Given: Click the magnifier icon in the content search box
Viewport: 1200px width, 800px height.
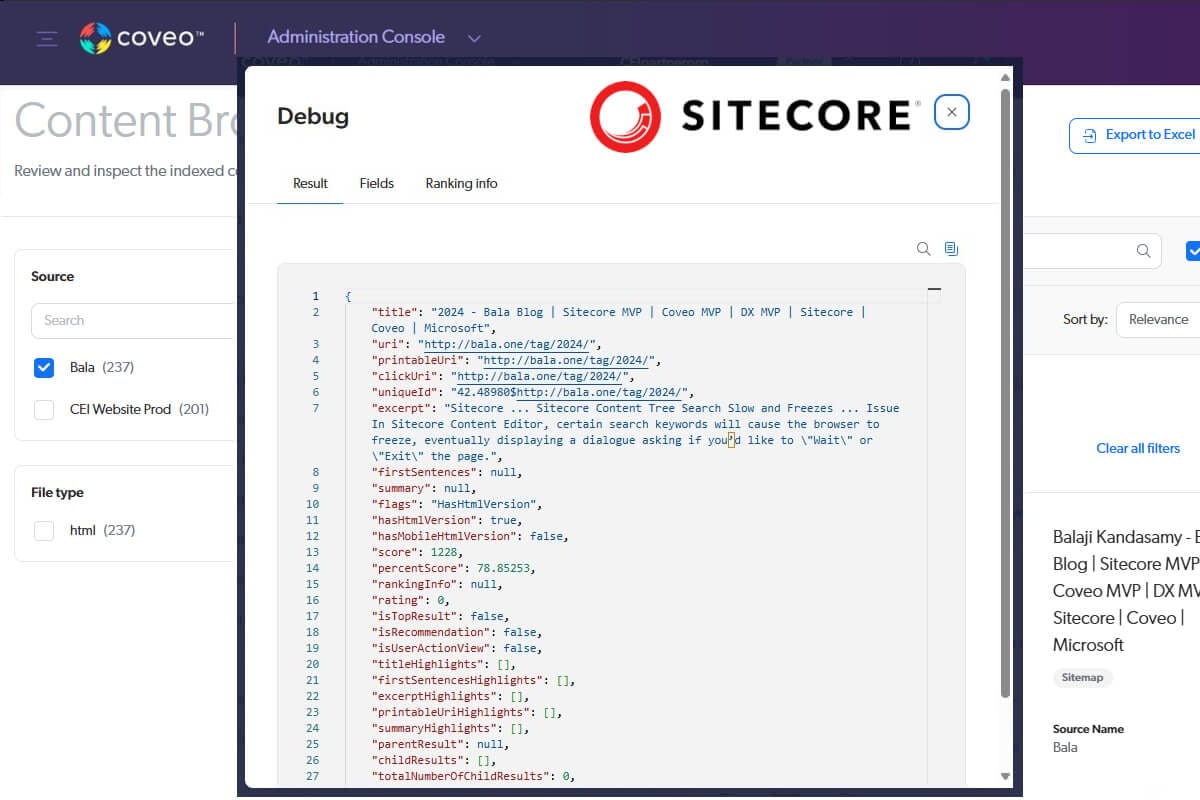Looking at the screenshot, I should (x=1143, y=251).
